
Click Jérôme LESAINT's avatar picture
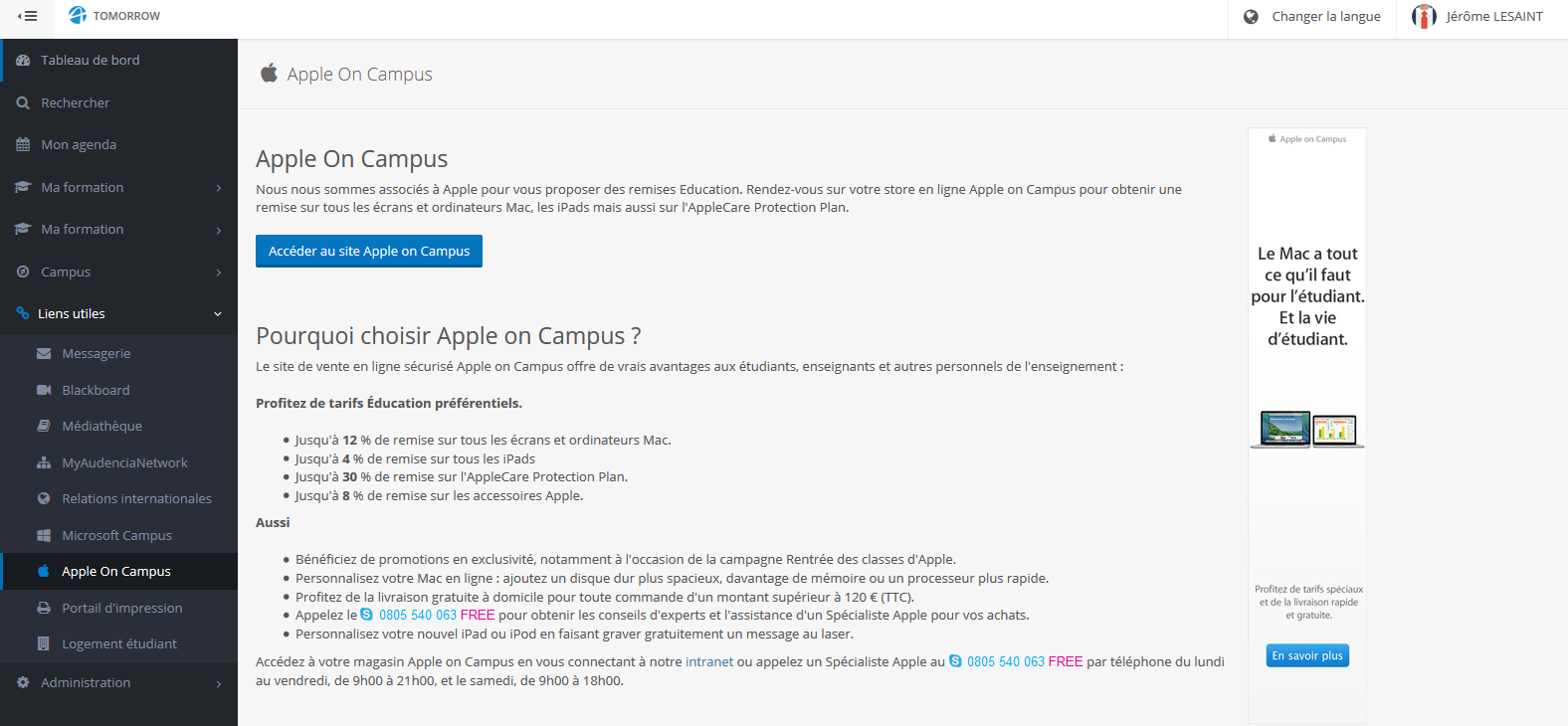1424,16
